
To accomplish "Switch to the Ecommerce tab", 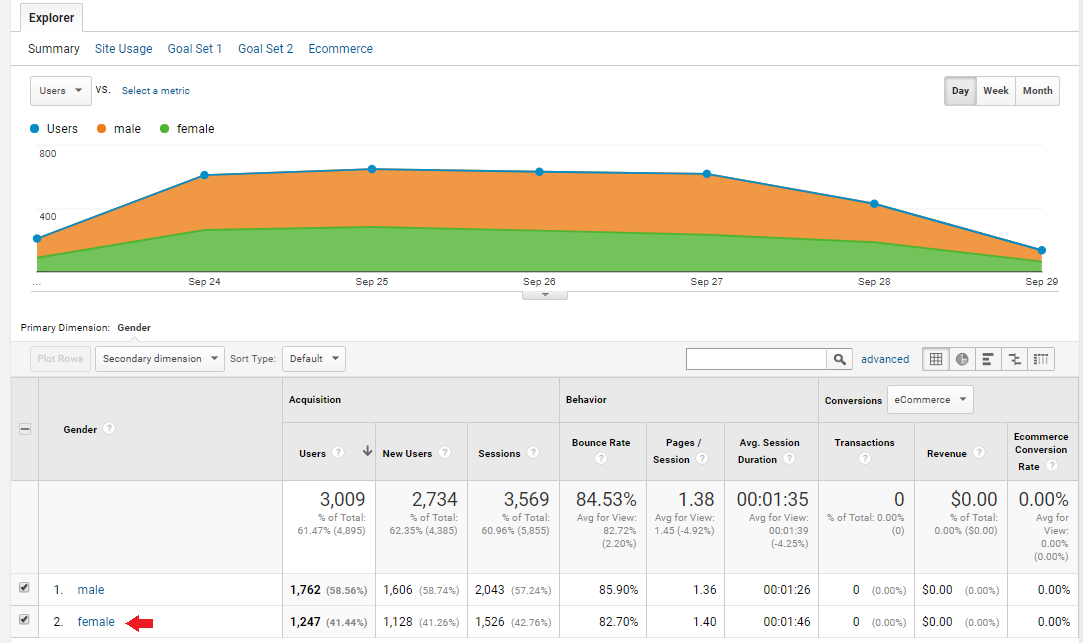I will click(x=340, y=48).
